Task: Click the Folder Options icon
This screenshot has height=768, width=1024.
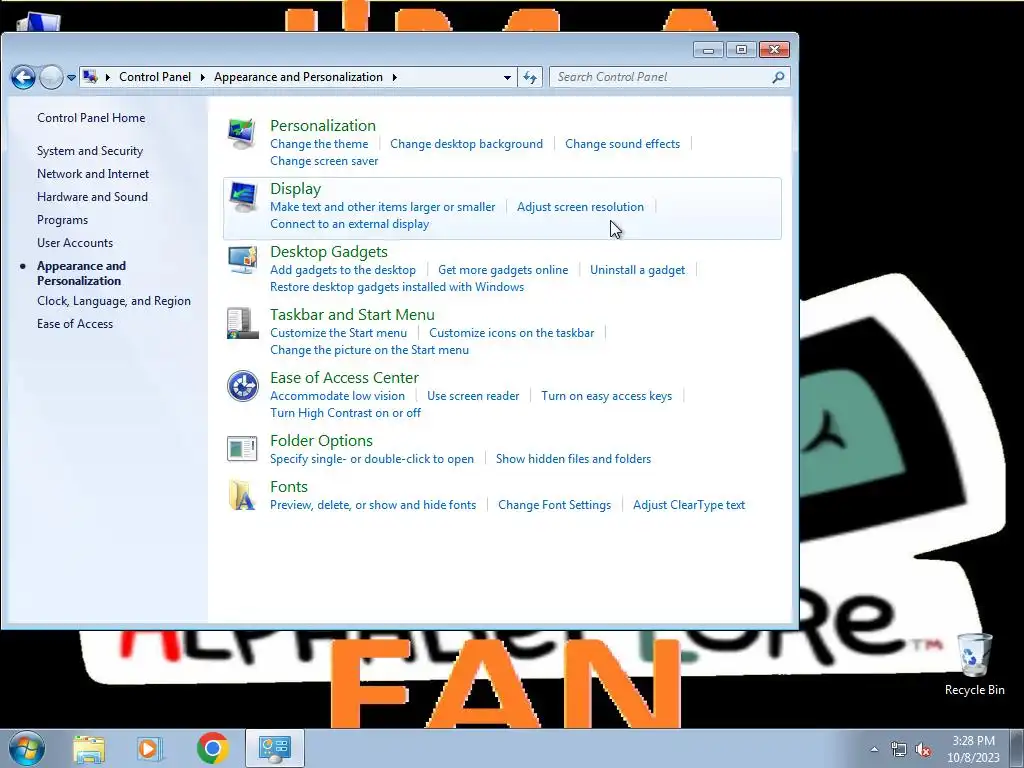Action: pos(242,449)
